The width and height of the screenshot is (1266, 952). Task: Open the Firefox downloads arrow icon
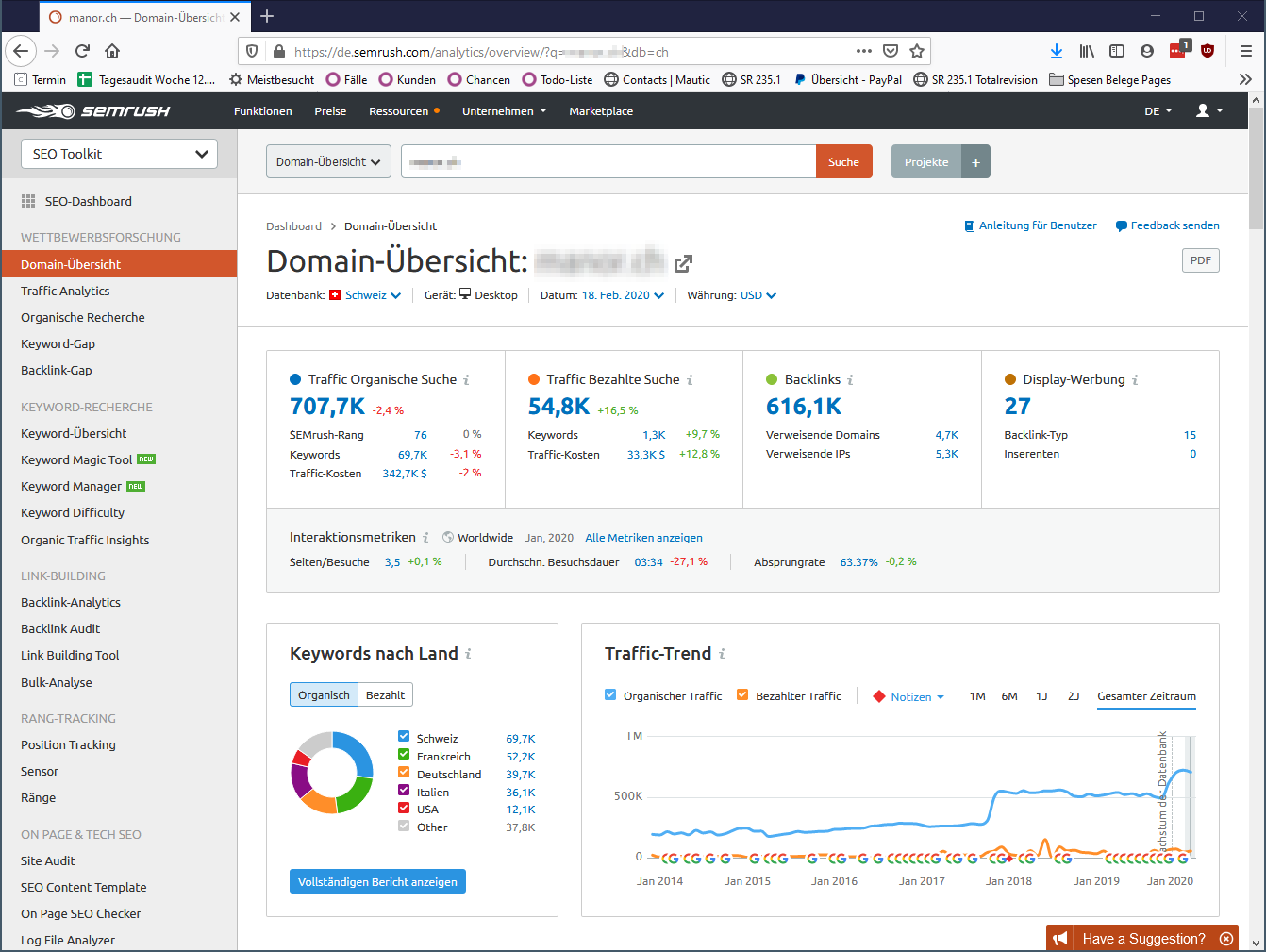(1056, 51)
